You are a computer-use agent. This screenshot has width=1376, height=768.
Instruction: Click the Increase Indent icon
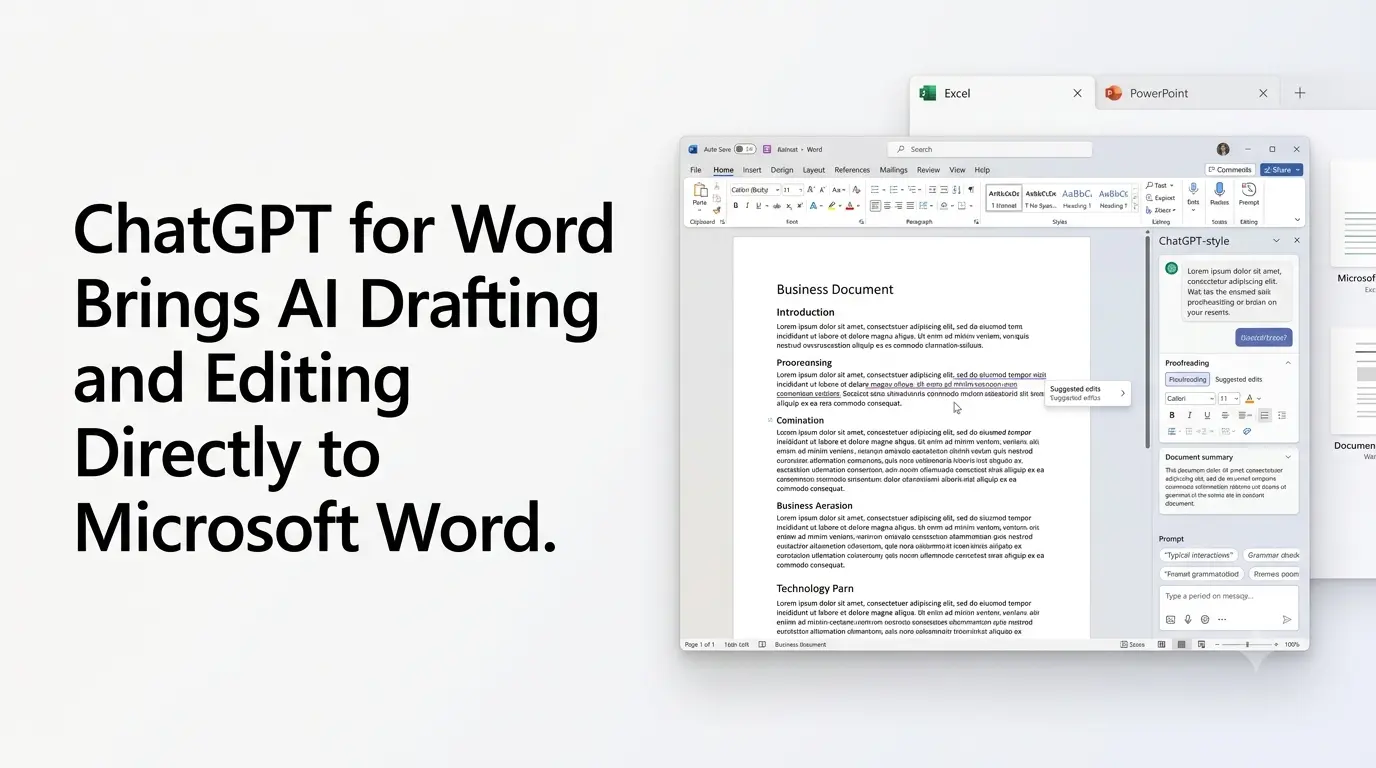point(944,189)
